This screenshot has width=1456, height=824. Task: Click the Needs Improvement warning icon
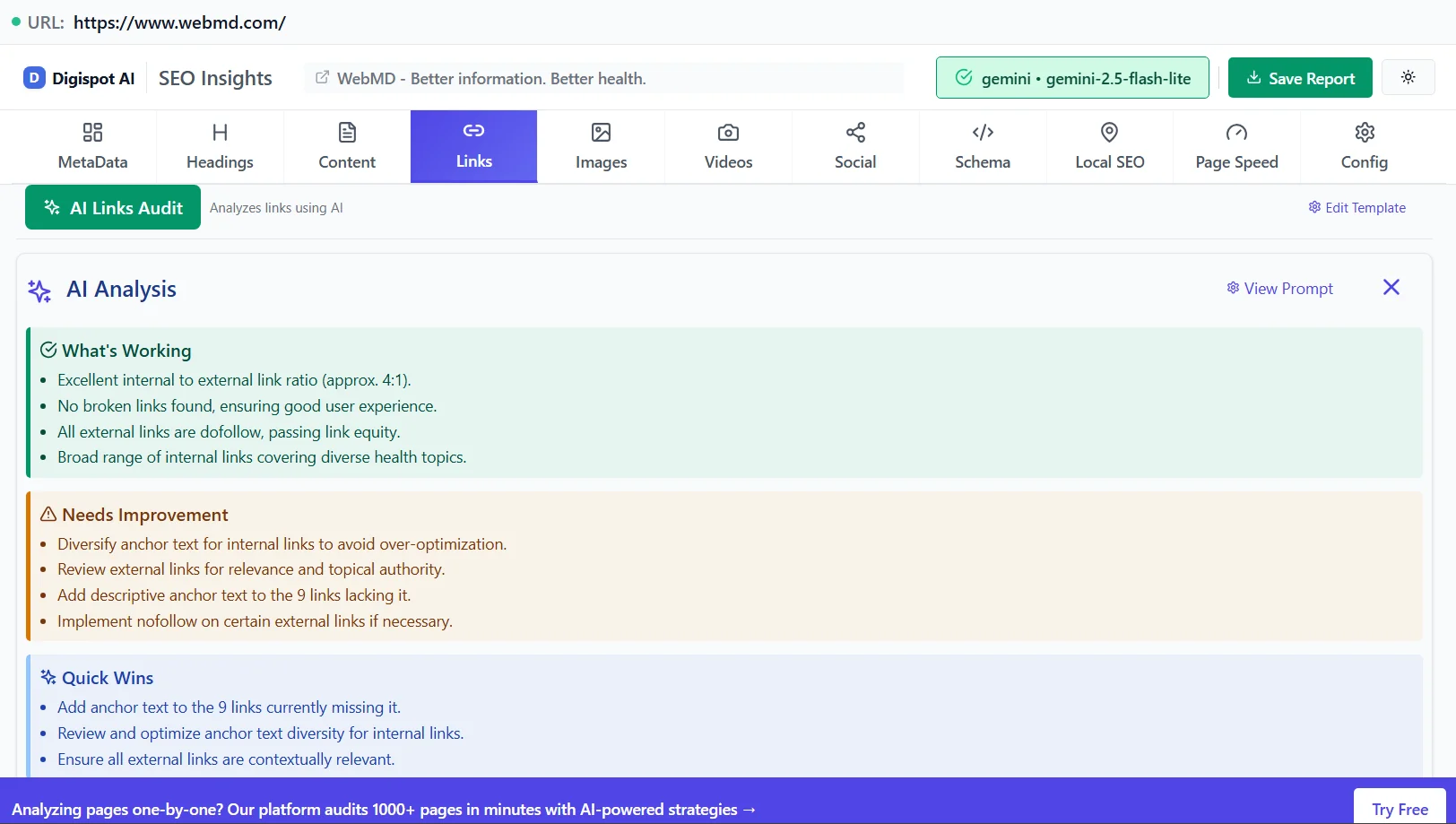coord(48,514)
